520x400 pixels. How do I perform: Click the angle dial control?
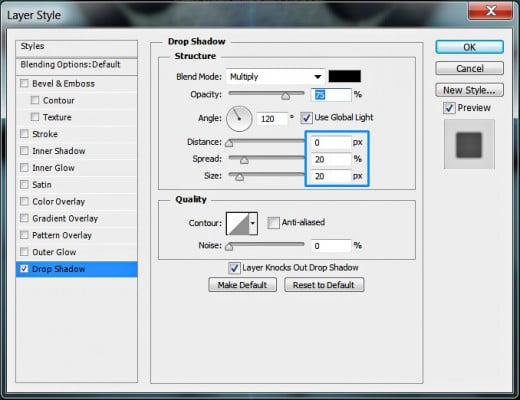pos(239,118)
